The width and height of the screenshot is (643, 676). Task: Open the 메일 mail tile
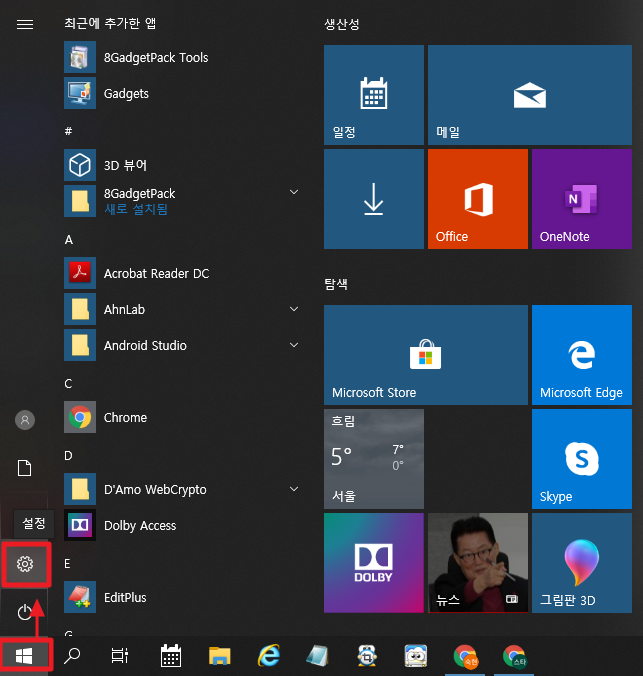[x=530, y=95]
